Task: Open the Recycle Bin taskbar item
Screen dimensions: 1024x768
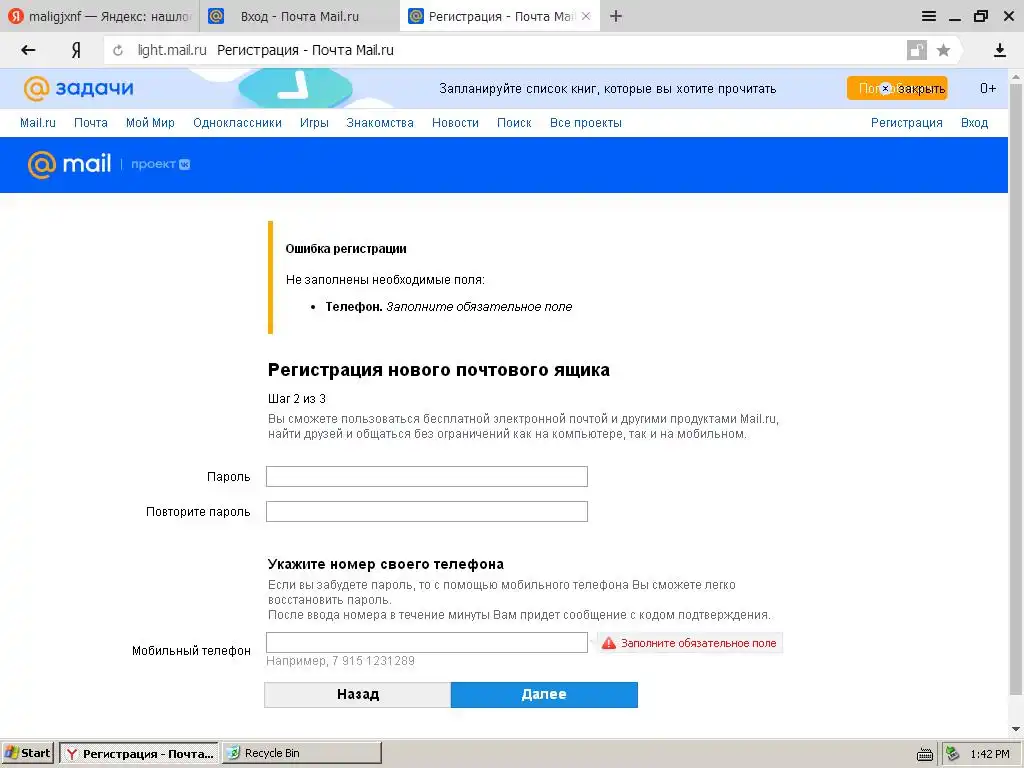Action: point(302,753)
